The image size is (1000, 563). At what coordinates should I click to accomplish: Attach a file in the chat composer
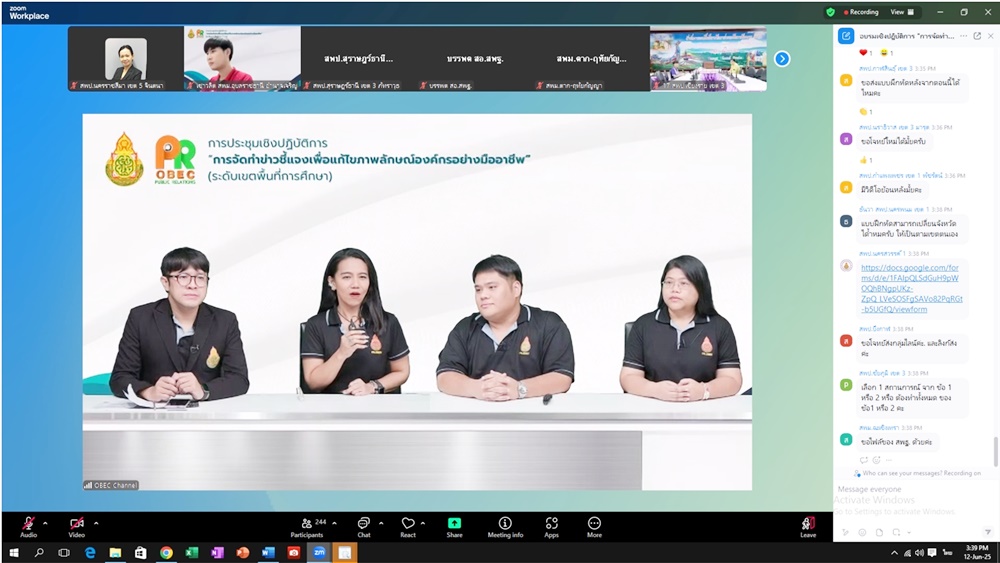[879, 532]
